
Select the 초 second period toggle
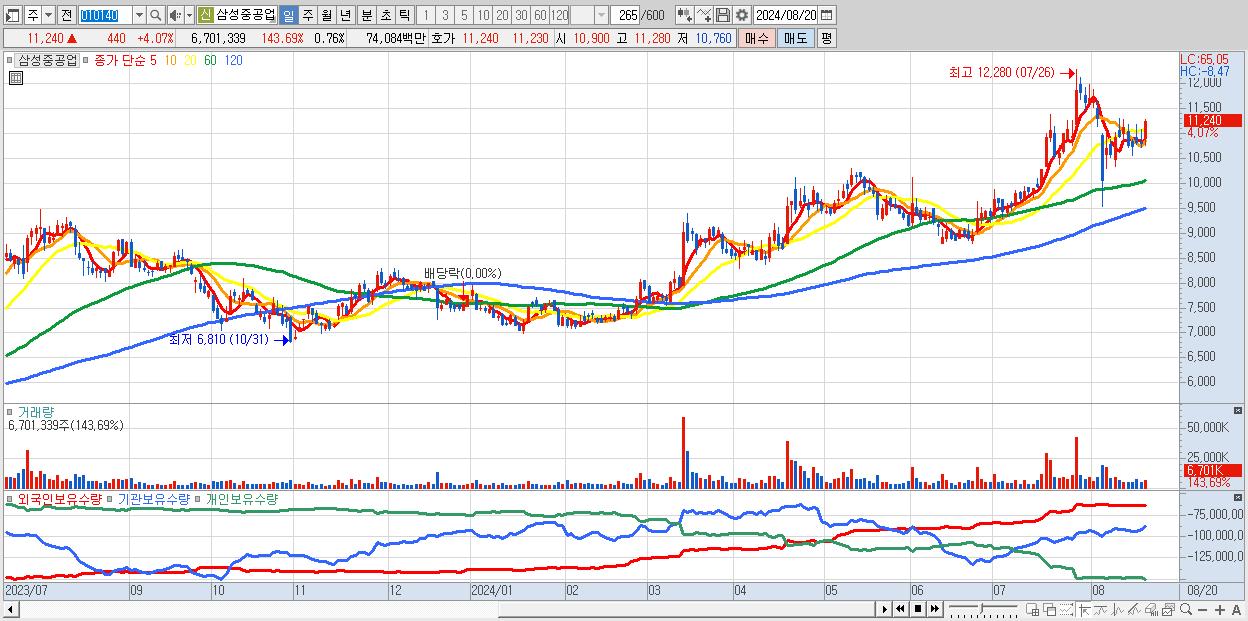tap(385, 15)
